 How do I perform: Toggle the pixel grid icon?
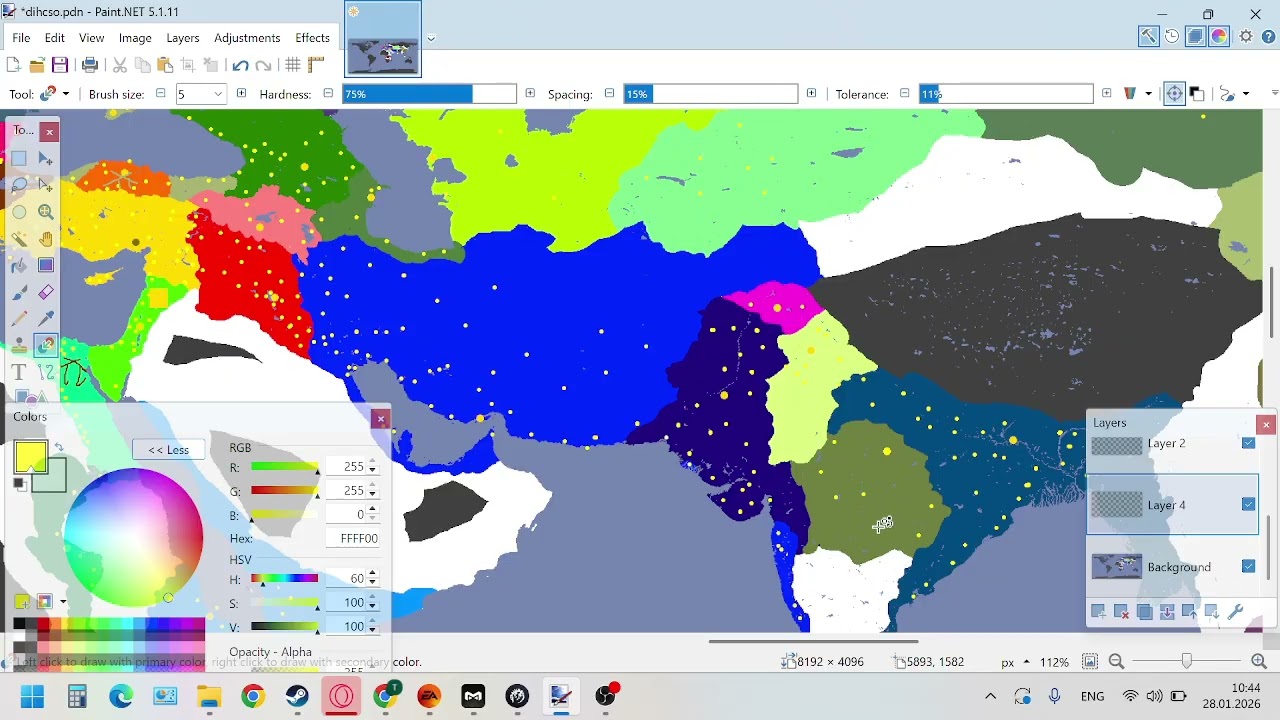293,65
